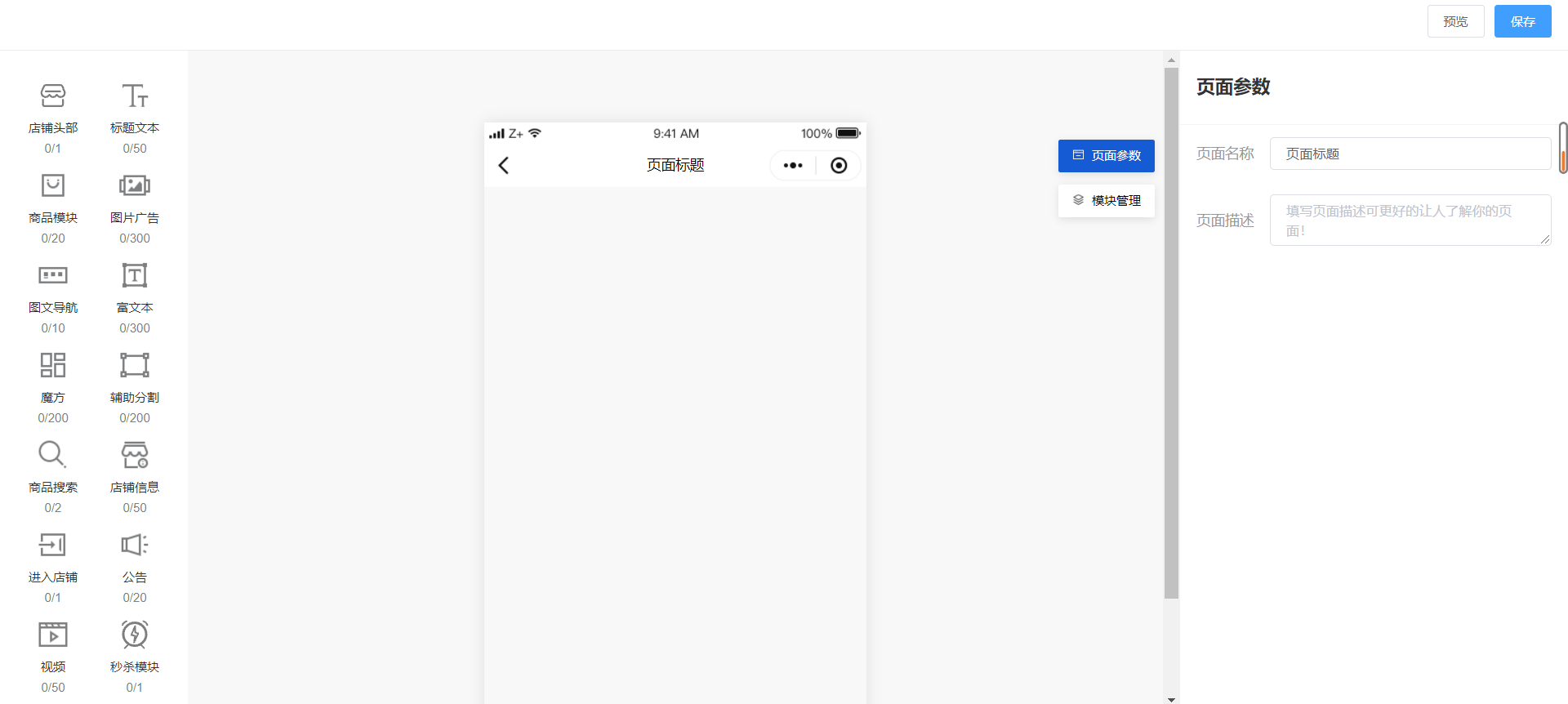Tap the back arrow in phone preview
This screenshot has height=704, width=1568.
[504, 165]
